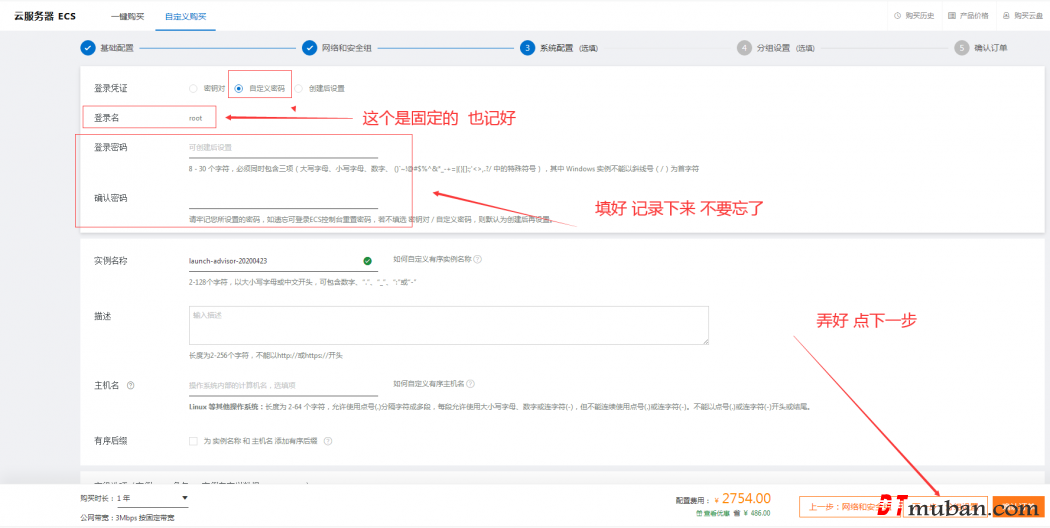
Task: Click the step 4 分组设置 circle icon
Action: click(744, 47)
